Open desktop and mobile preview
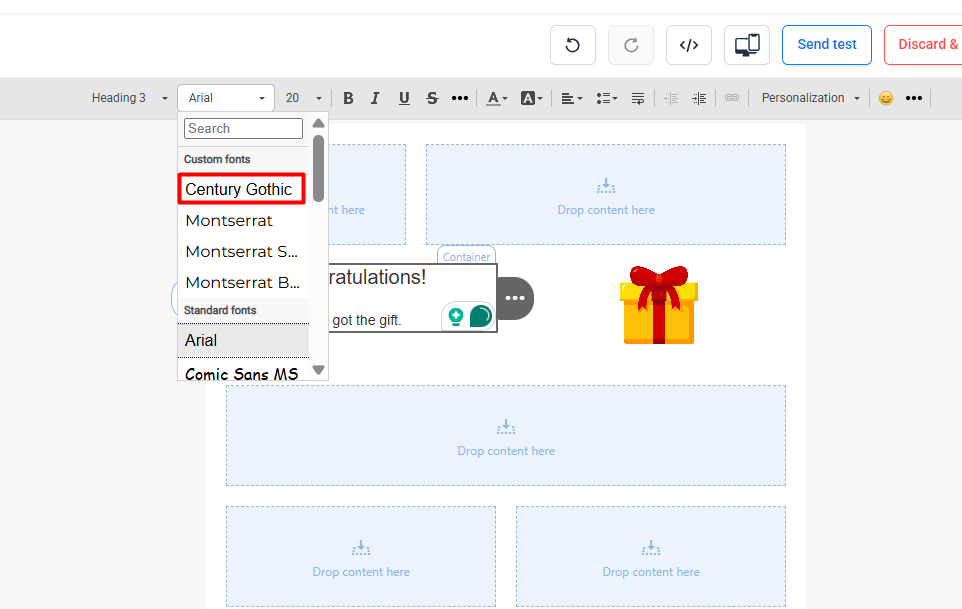 (747, 45)
